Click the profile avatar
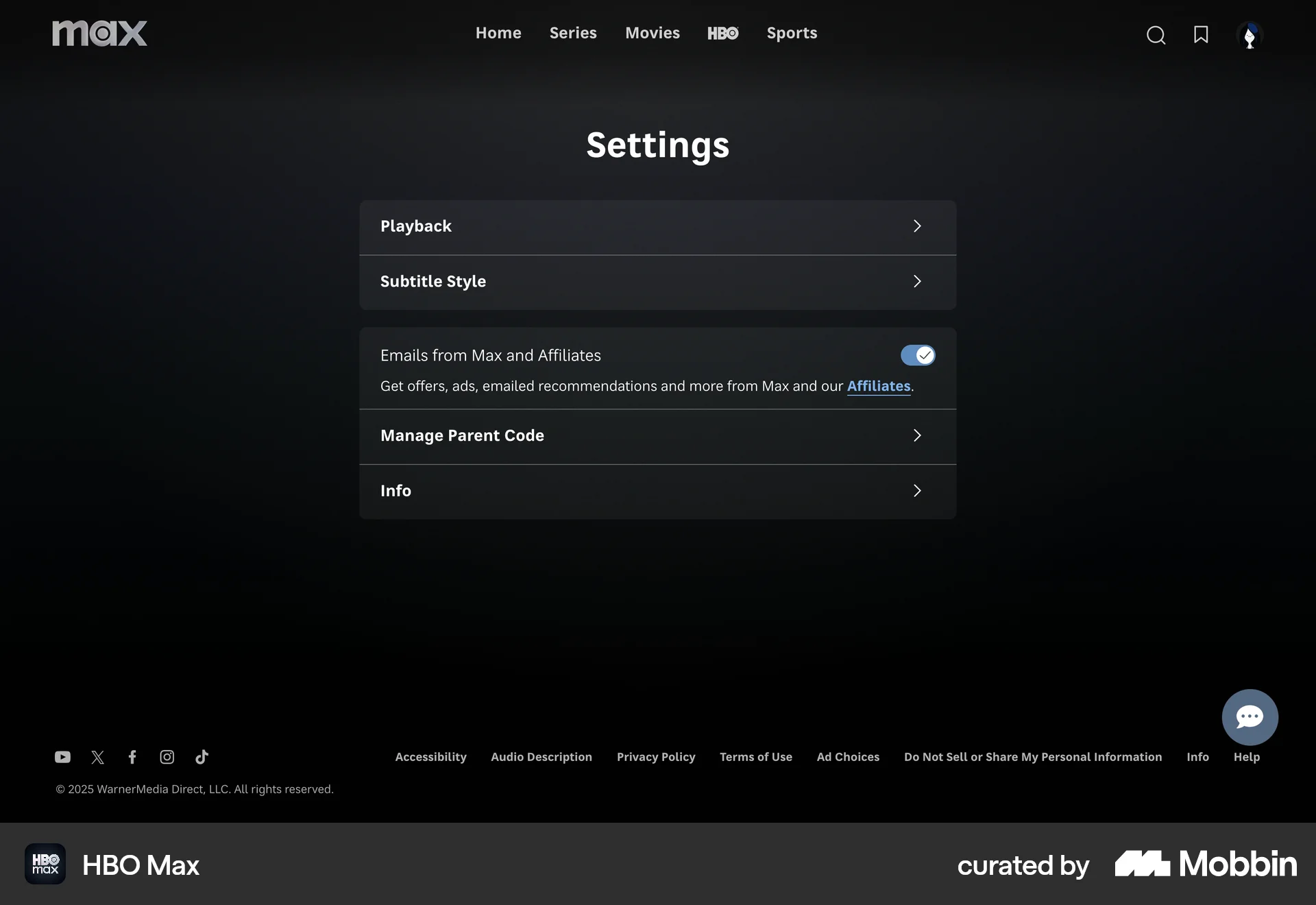The width and height of the screenshot is (1316, 905). point(1250,35)
